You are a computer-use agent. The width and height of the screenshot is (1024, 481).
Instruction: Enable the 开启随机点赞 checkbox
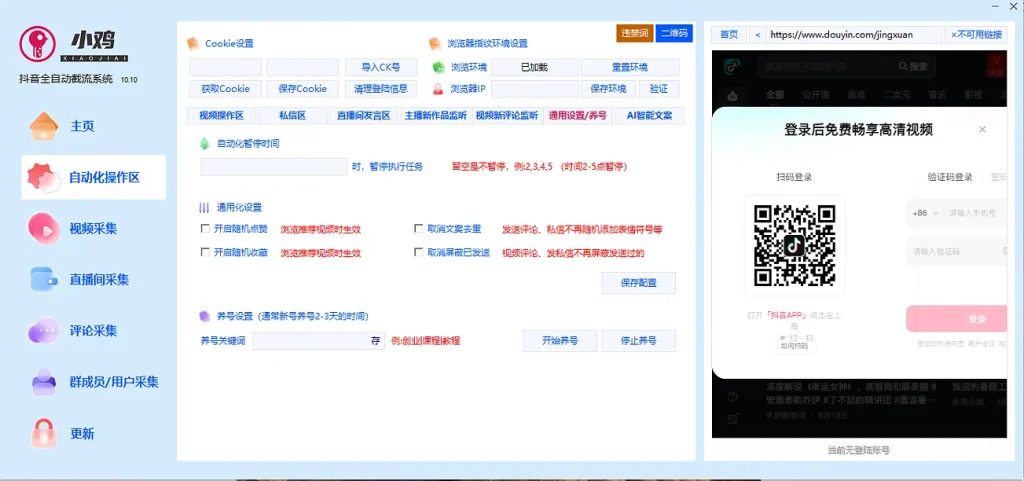coord(206,228)
